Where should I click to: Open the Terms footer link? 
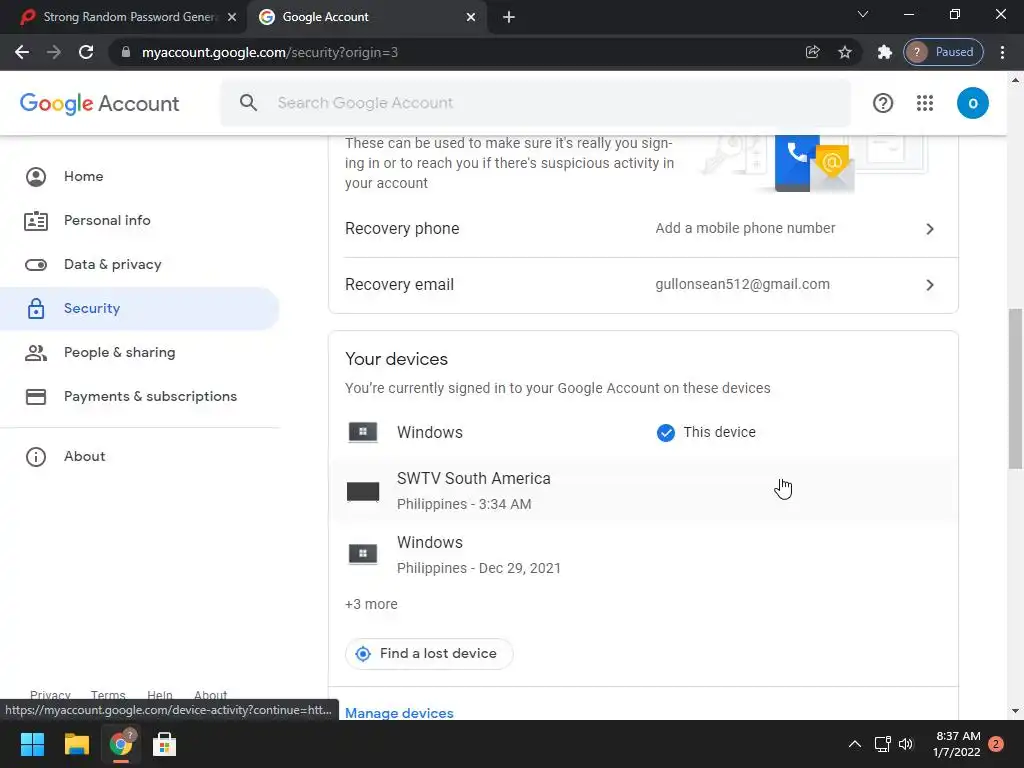pyautogui.click(x=108, y=695)
